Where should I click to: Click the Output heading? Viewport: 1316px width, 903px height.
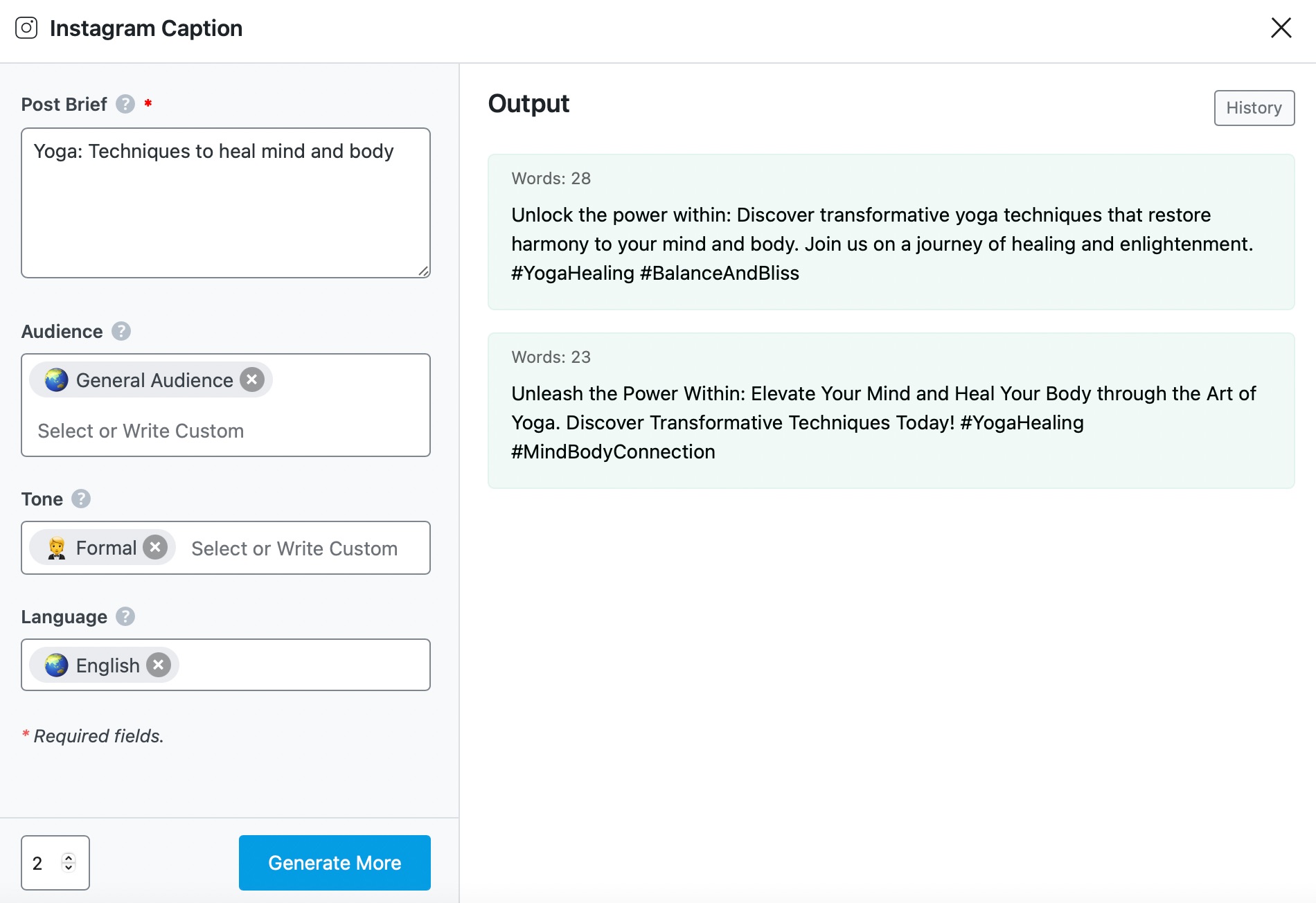(x=528, y=104)
